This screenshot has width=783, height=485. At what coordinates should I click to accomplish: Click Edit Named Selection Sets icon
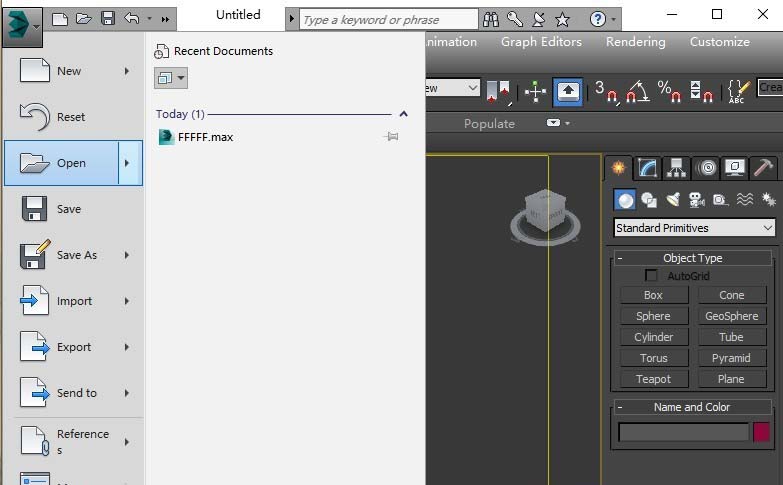pos(739,91)
